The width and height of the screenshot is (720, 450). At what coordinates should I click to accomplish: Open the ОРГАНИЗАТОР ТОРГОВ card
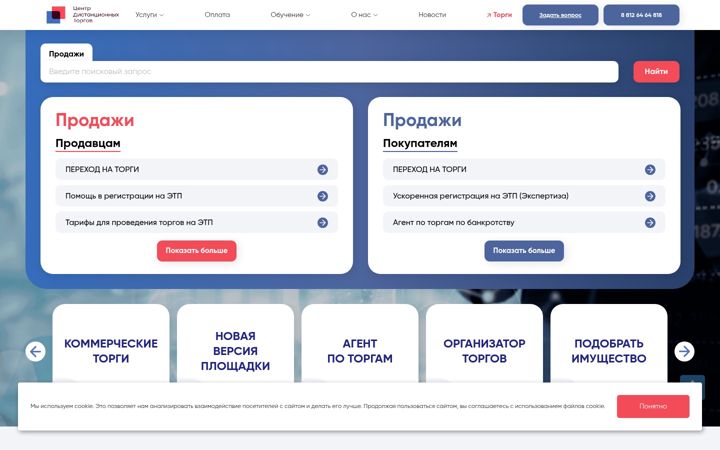pos(484,343)
